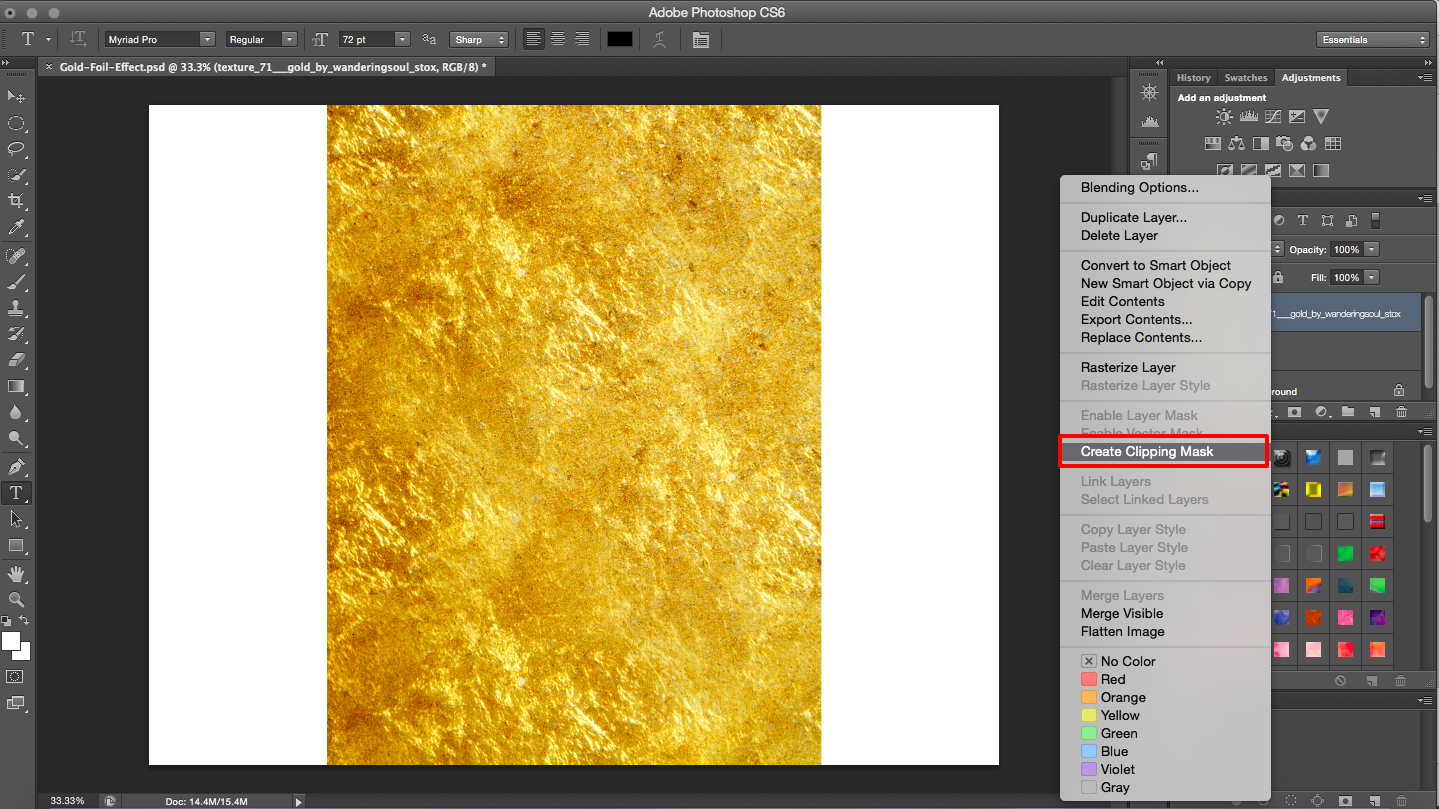Close the Gold-Foil-Effect.psd document tab

(49, 67)
